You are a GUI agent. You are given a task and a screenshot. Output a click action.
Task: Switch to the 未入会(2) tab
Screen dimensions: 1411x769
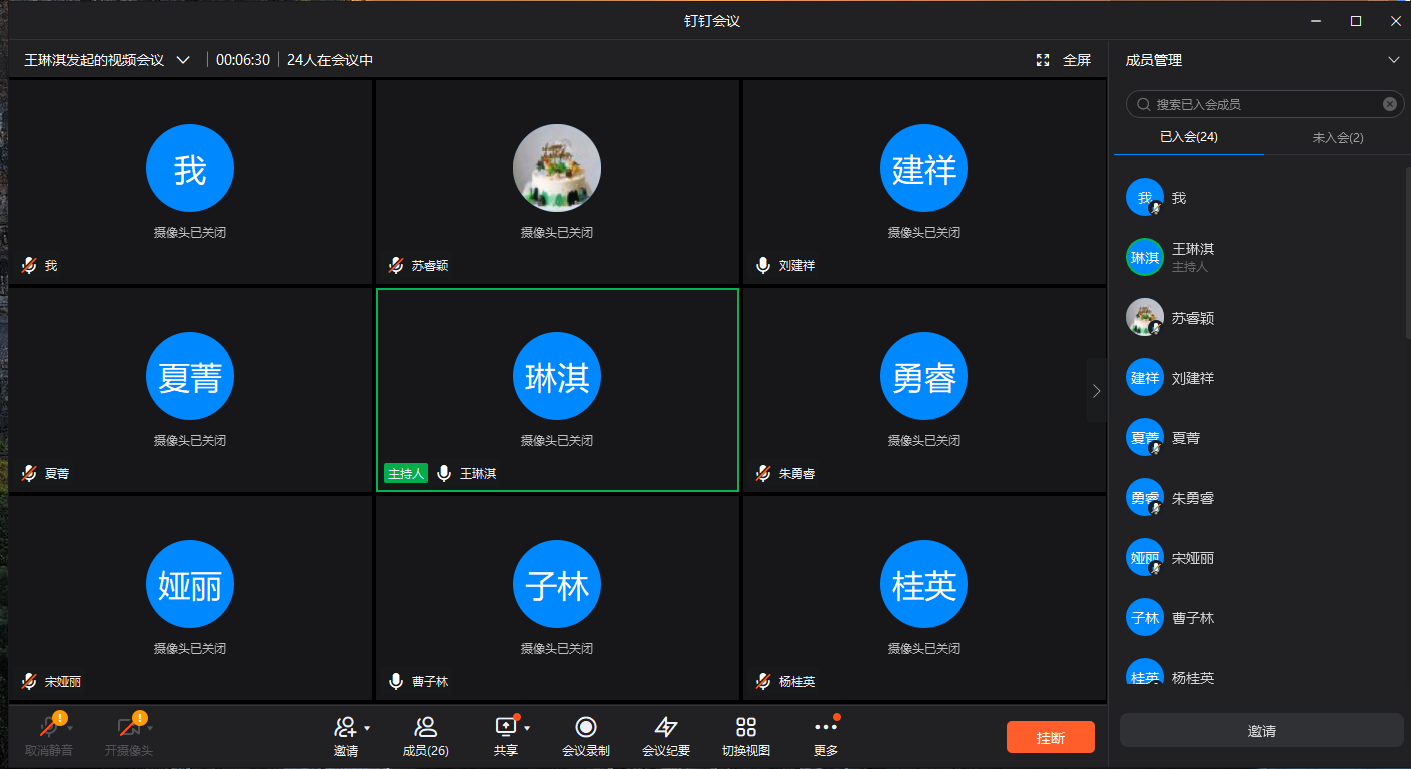1337,137
